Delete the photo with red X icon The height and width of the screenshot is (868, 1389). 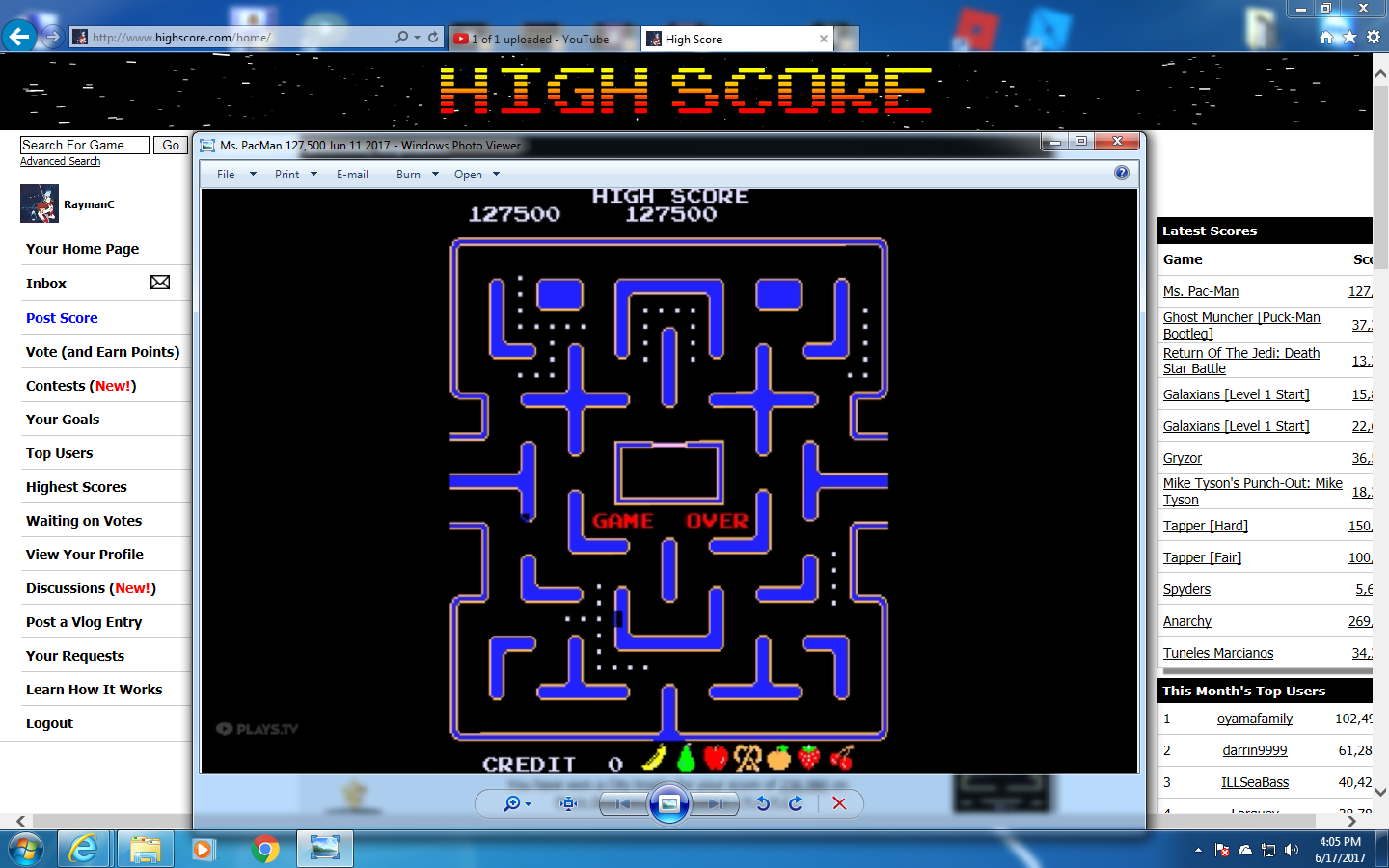tap(839, 803)
